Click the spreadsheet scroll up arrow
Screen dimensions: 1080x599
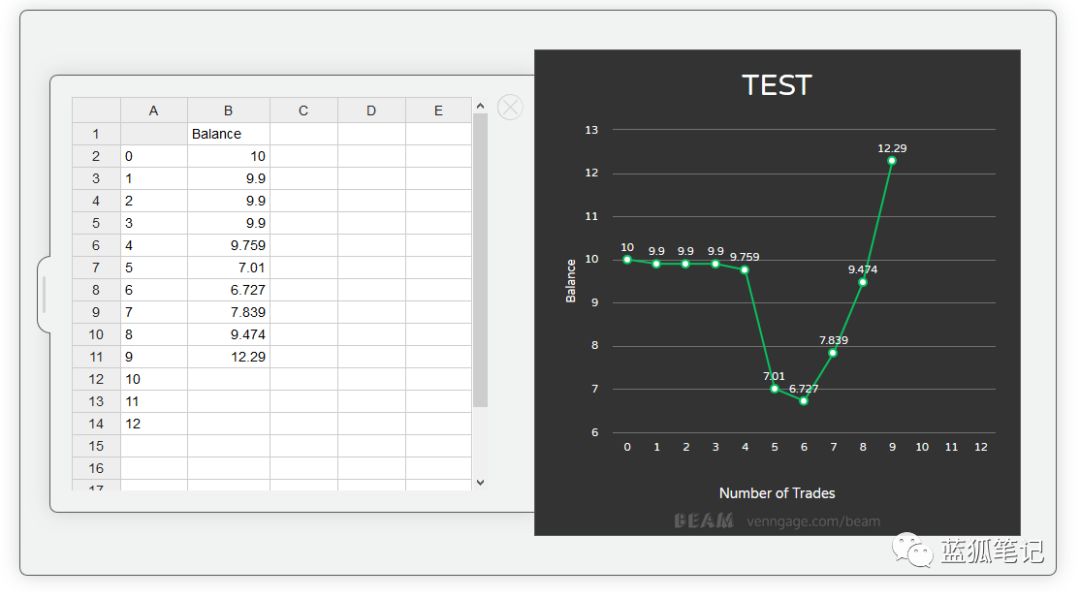point(480,106)
